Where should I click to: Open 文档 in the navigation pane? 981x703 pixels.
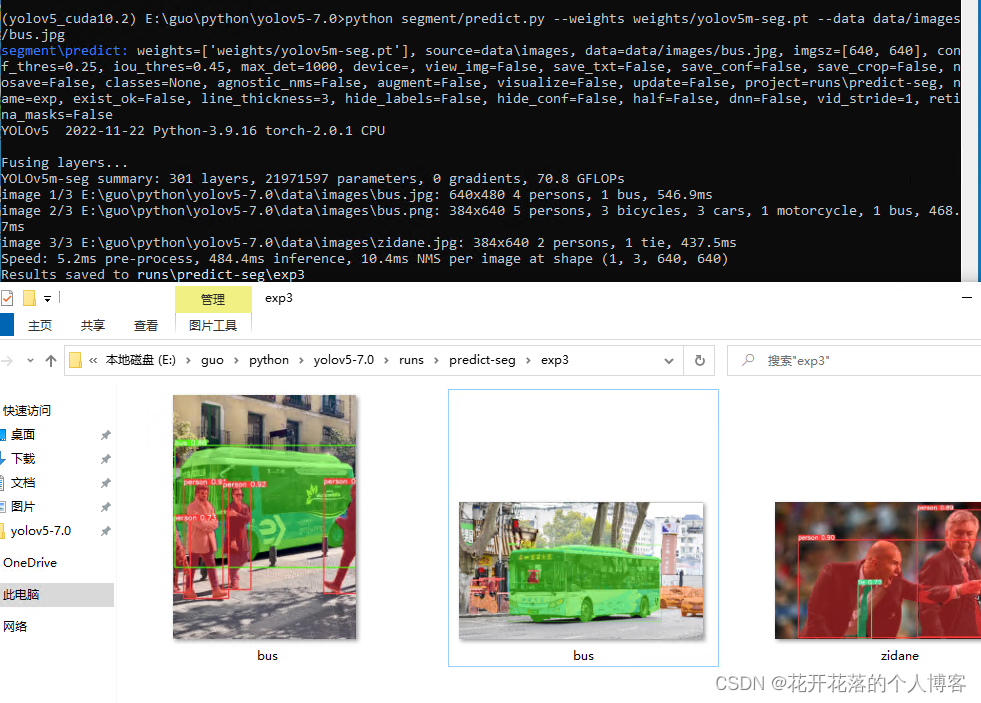[x=23, y=483]
